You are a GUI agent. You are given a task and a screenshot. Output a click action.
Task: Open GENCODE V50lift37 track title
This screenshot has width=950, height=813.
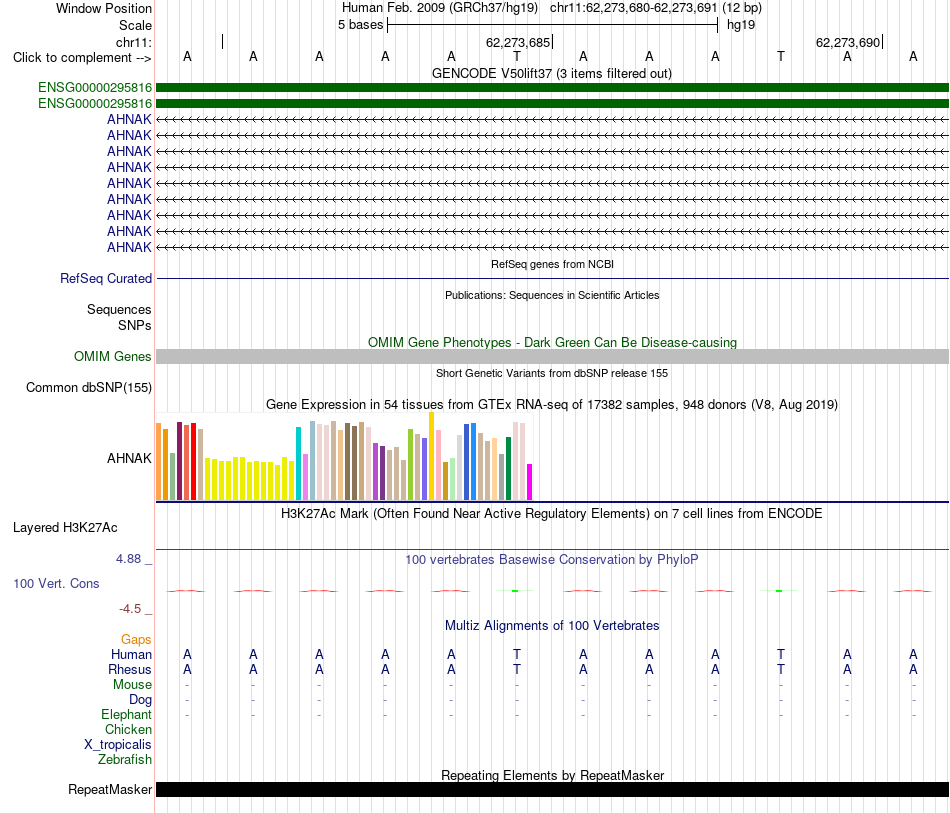pyautogui.click(x=551, y=73)
